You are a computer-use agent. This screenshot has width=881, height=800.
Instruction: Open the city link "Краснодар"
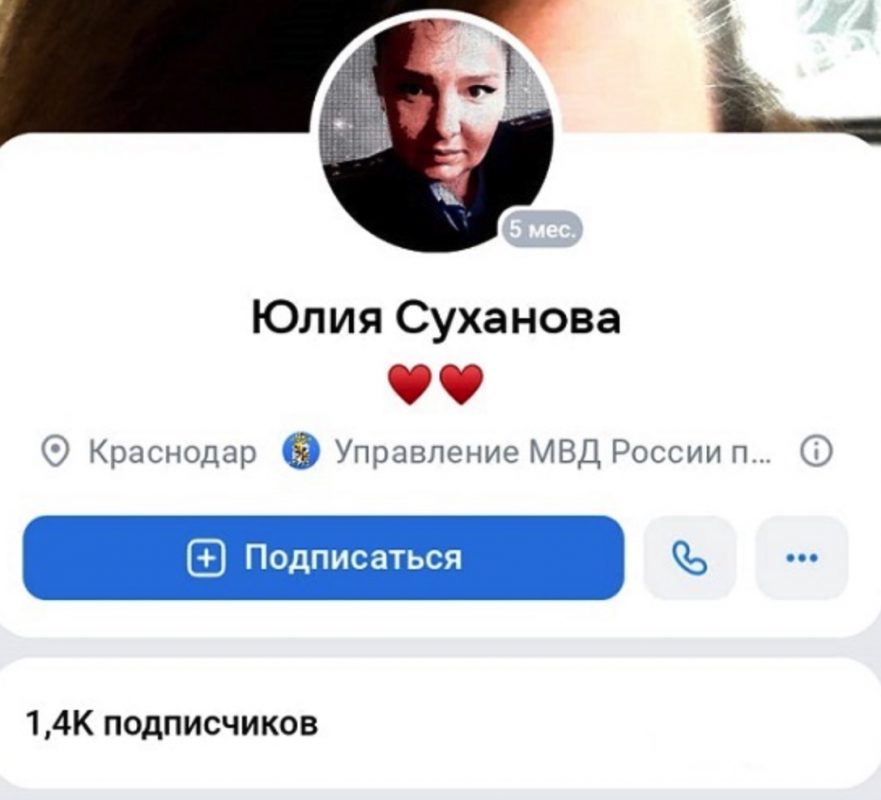point(172,452)
